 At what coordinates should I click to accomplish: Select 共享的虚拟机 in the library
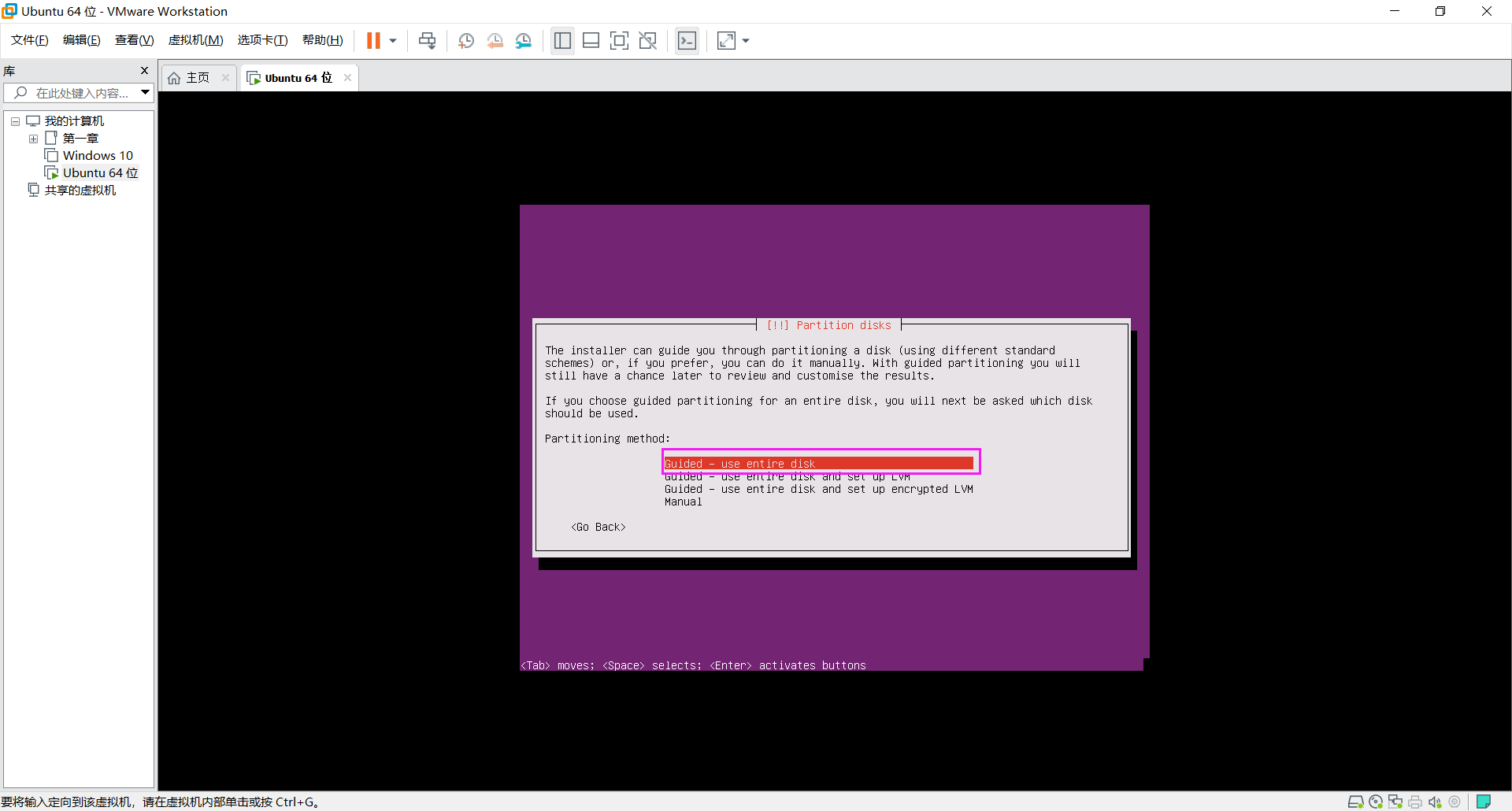point(80,191)
